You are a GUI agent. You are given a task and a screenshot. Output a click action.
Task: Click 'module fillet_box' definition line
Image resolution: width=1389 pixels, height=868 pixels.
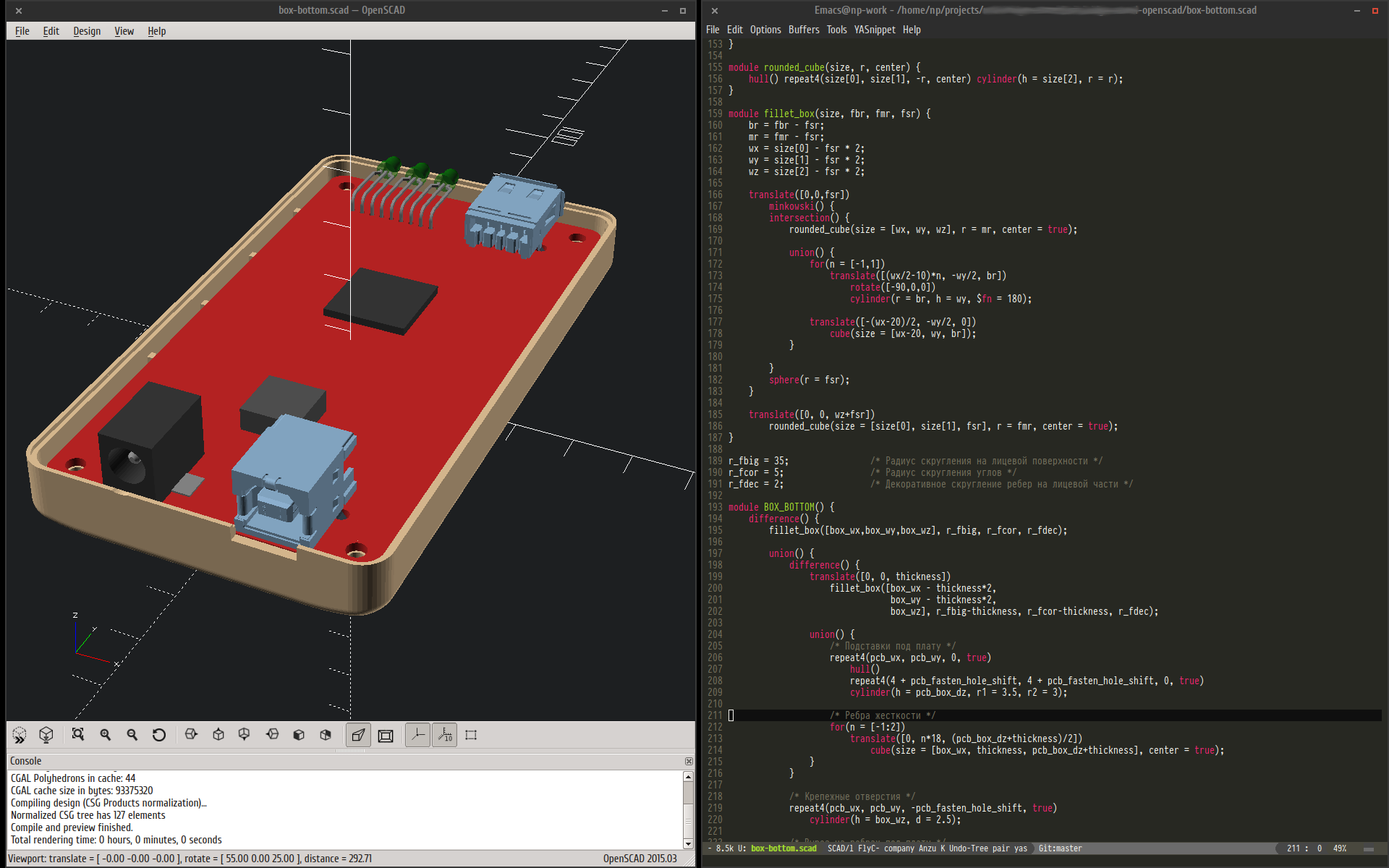pos(829,114)
